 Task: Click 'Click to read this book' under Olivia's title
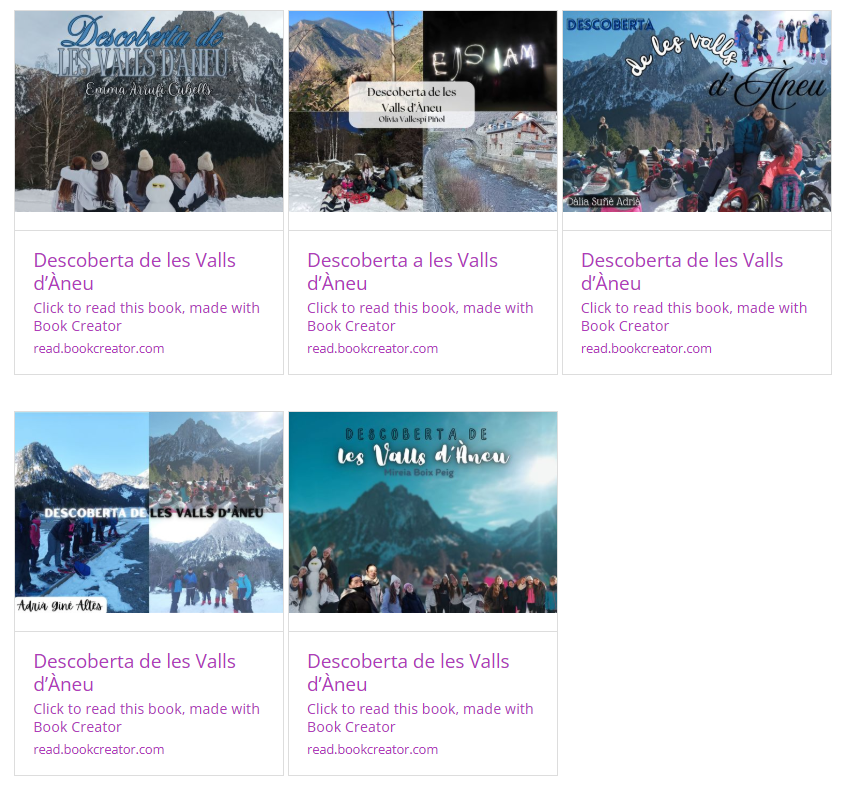pos(420,317)
